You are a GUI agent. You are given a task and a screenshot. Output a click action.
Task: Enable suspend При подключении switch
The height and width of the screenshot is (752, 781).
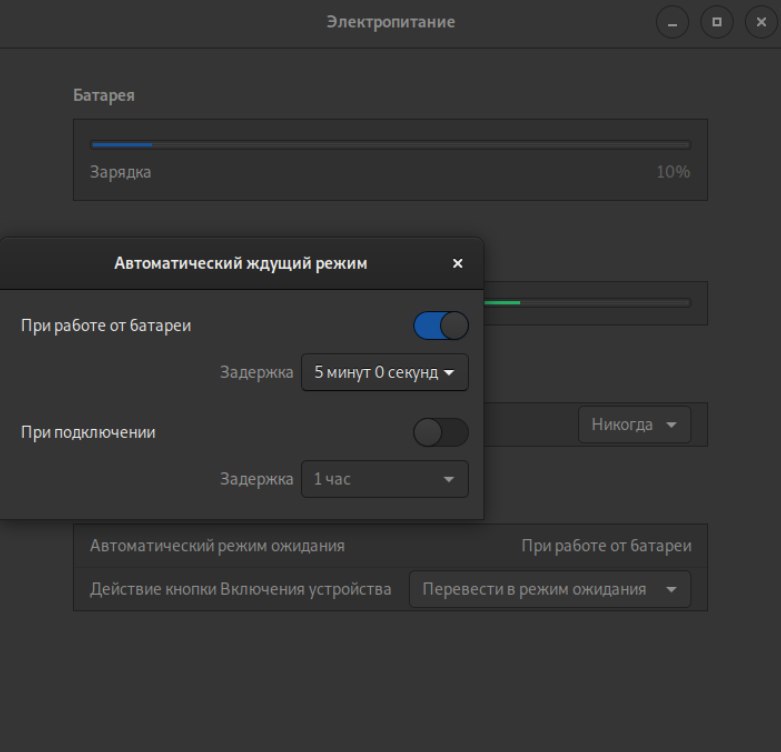(441, 432)
